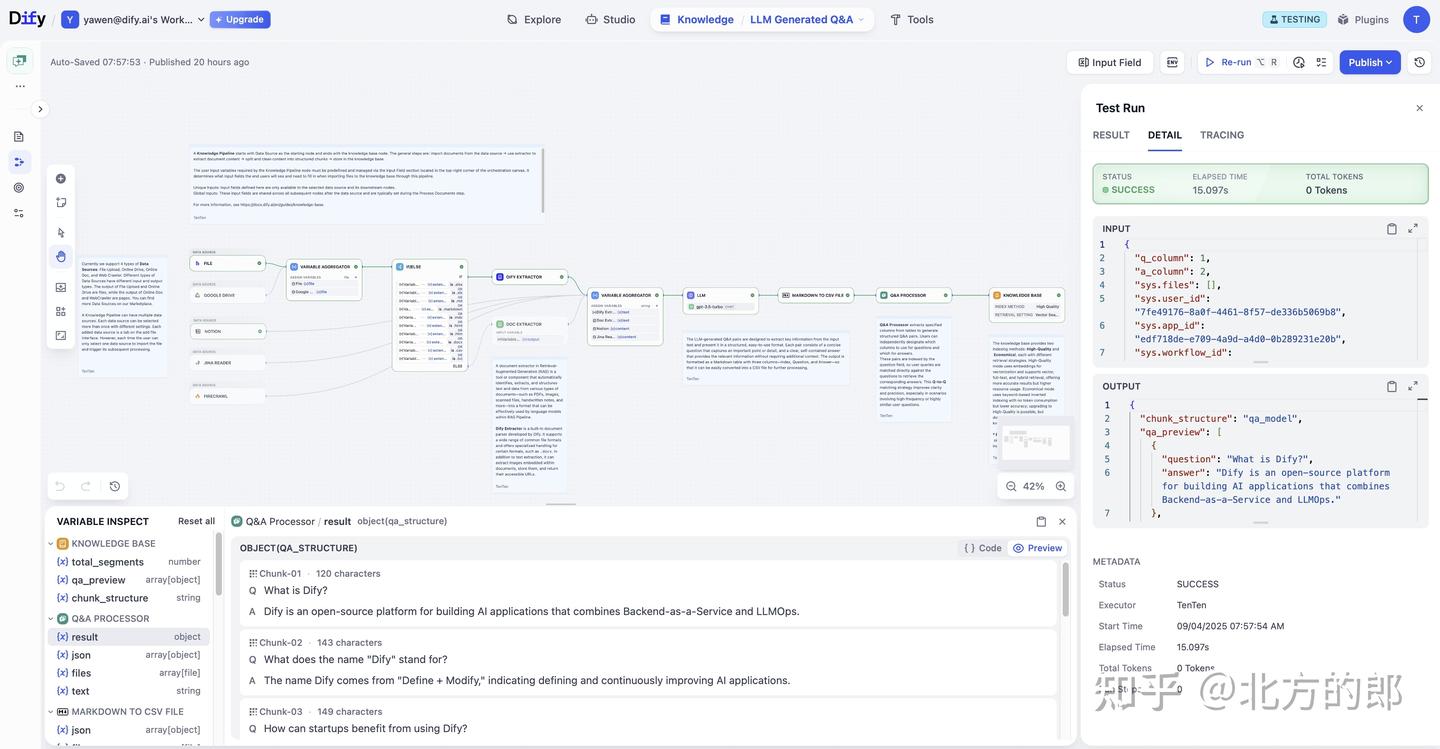Open the Retrieval Testing target icon in the sidebar
1440x749 pixels.
pyautogui.click(x=19, y=187)
